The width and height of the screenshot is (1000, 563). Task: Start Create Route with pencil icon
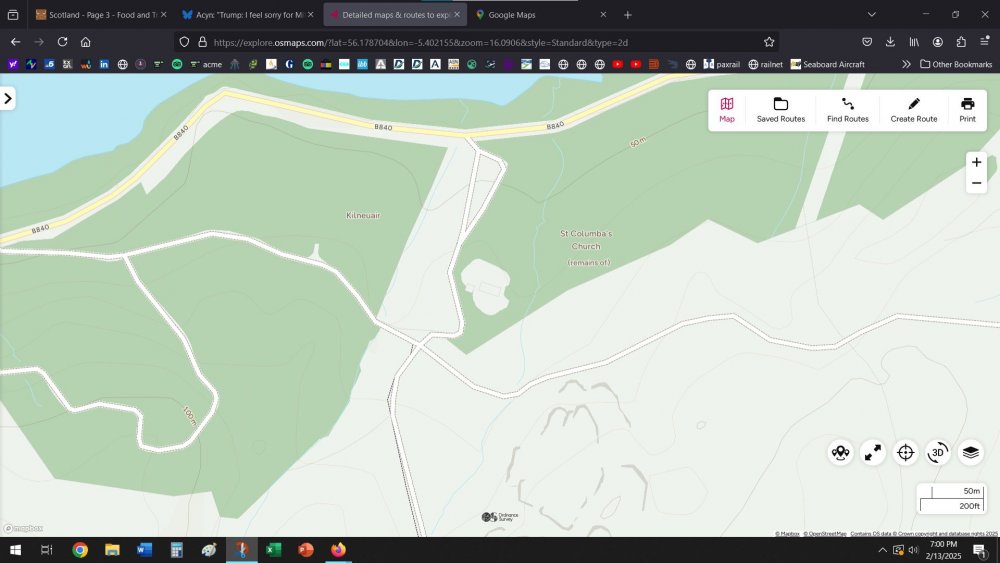pyautogui.click(x=913, y=110)
